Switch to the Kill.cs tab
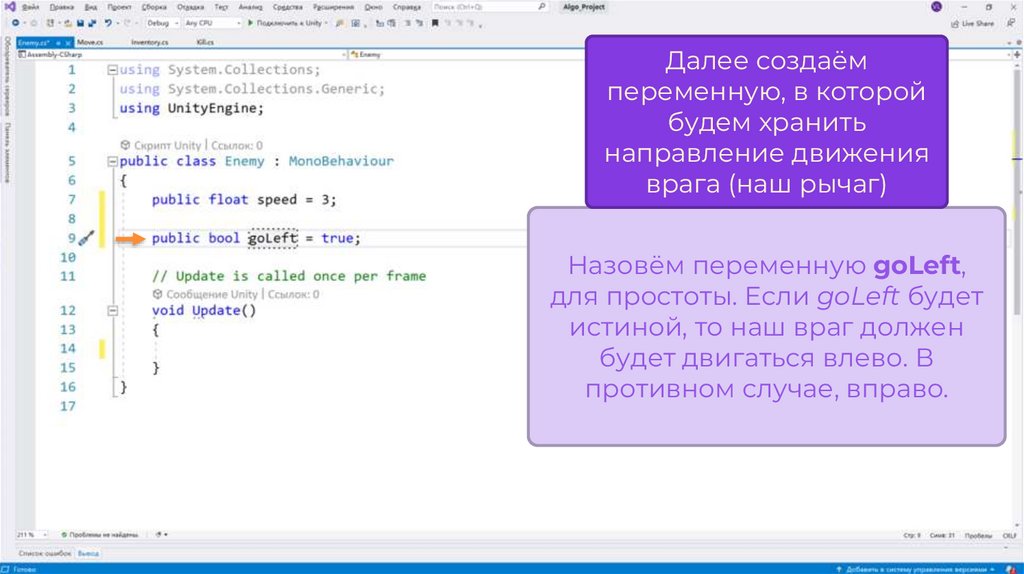Screen dimensions: 1024x574 [x=205, y=42]
